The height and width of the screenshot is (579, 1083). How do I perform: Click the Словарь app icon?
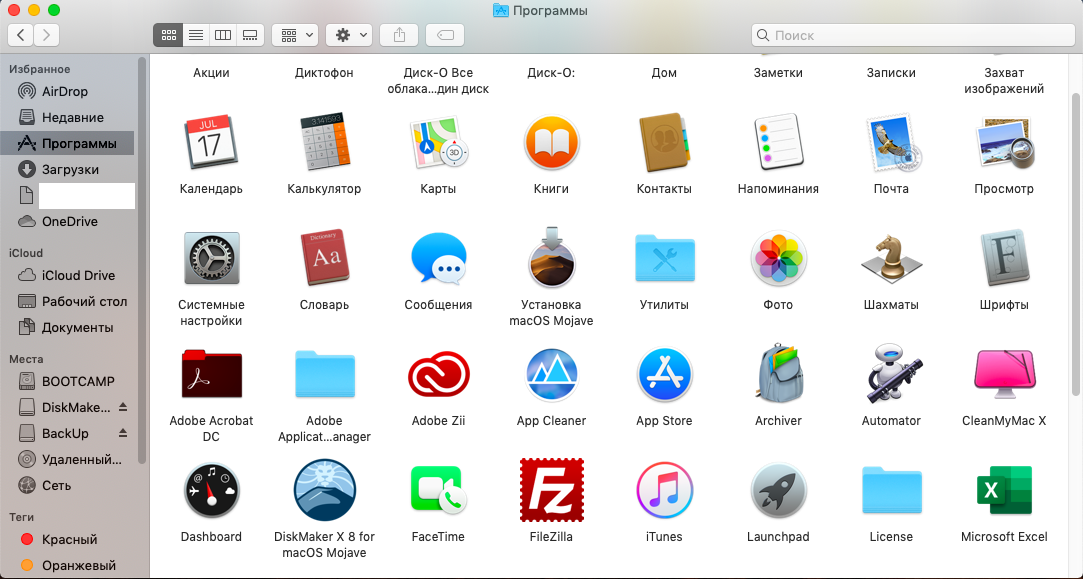pos(324,259)
